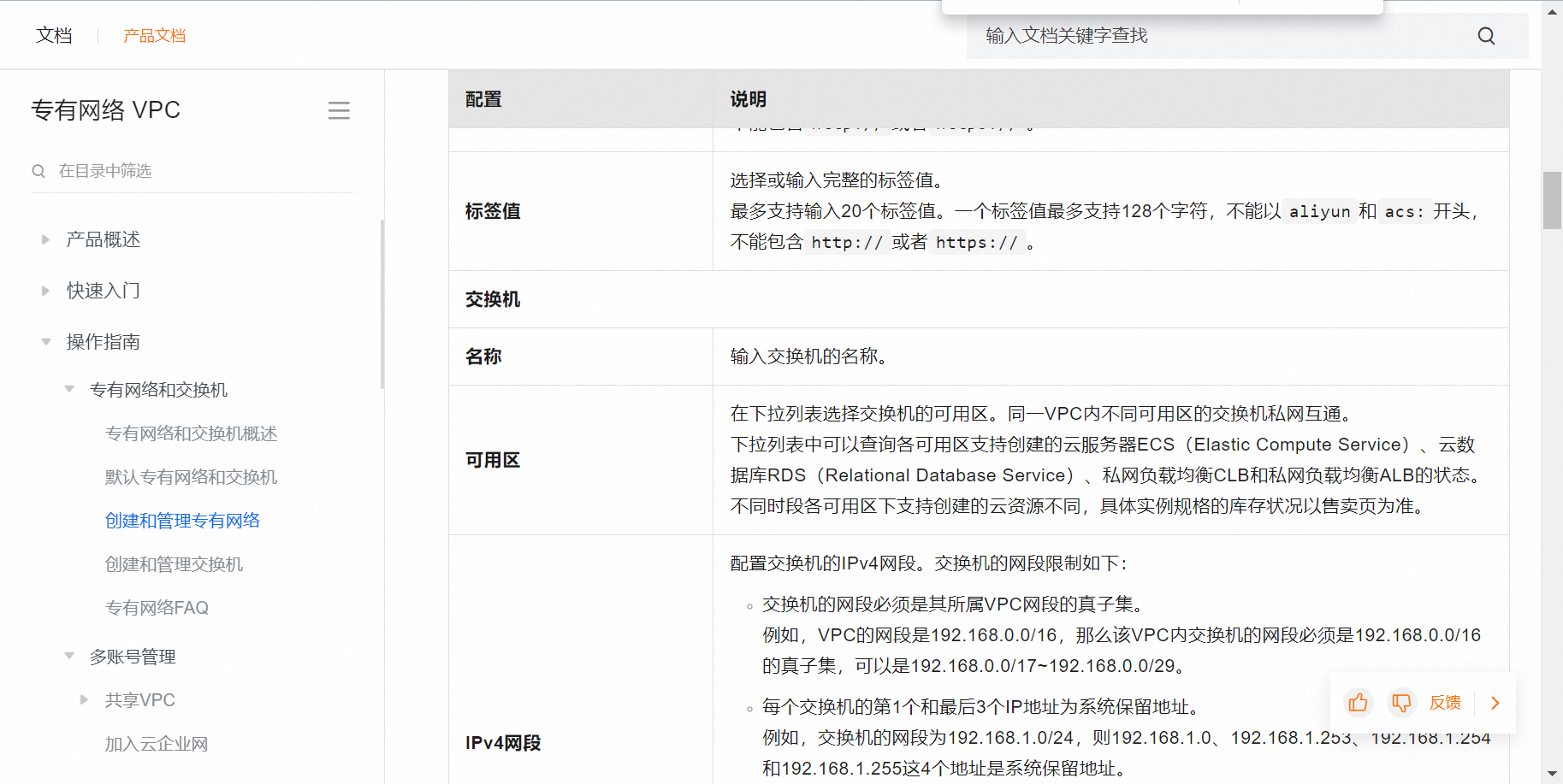
Task: Open 默认专有网络和交换机 page
Action: tap(191, 477)
